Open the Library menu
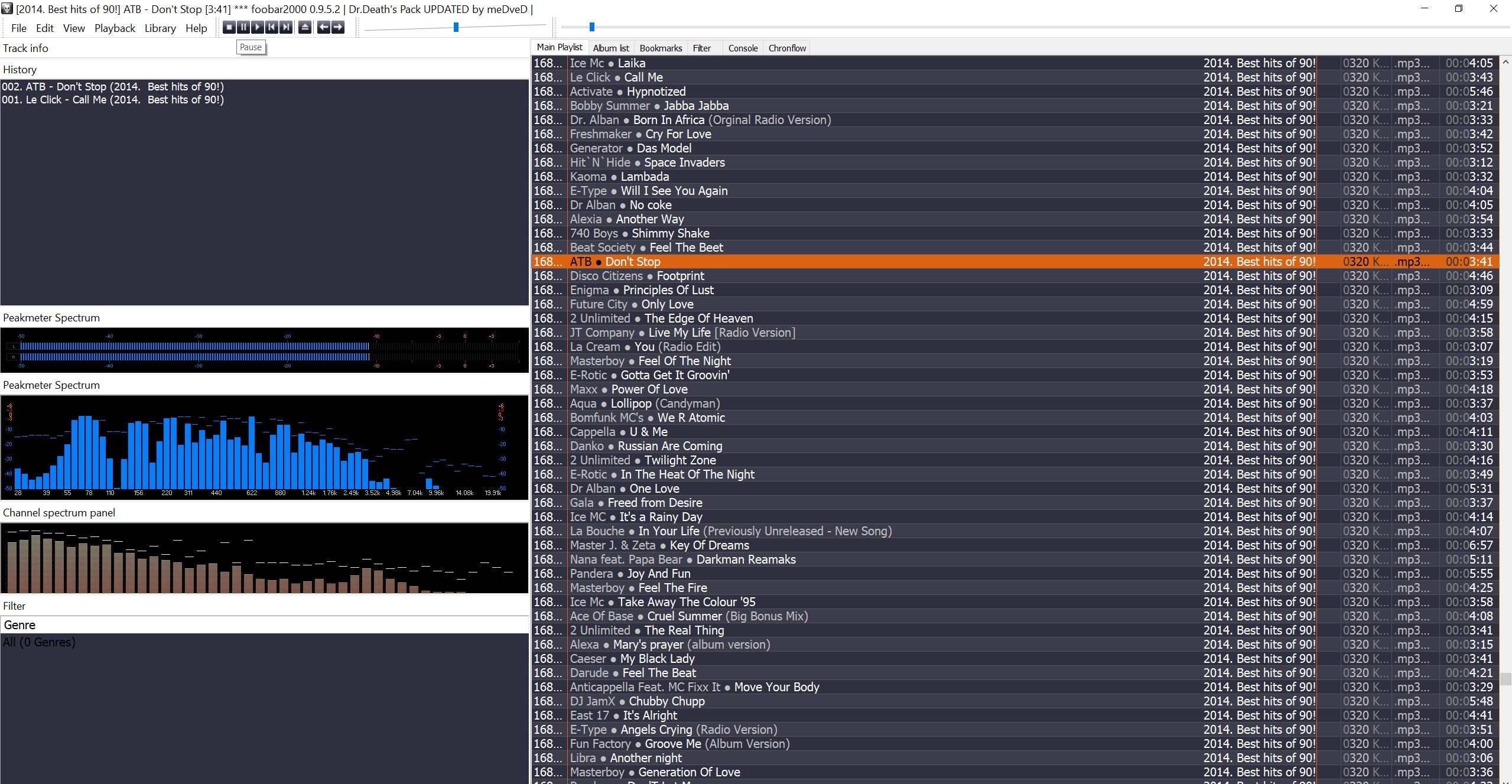Image resolution: width=1512 pixels, height=784 pixels. [x=160, y=28]
